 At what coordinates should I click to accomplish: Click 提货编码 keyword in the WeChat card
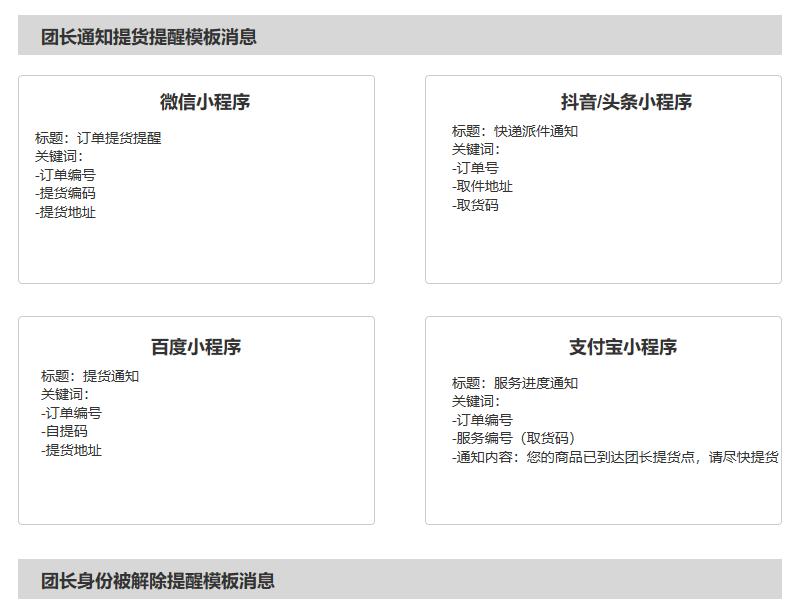tap(66, 193)
